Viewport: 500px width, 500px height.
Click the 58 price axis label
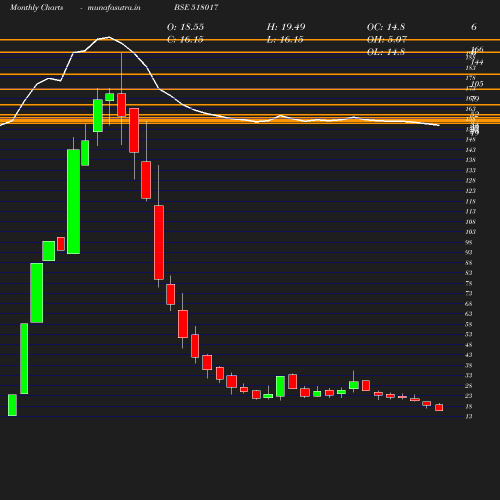pyautogui.click(x=469, y=324)
